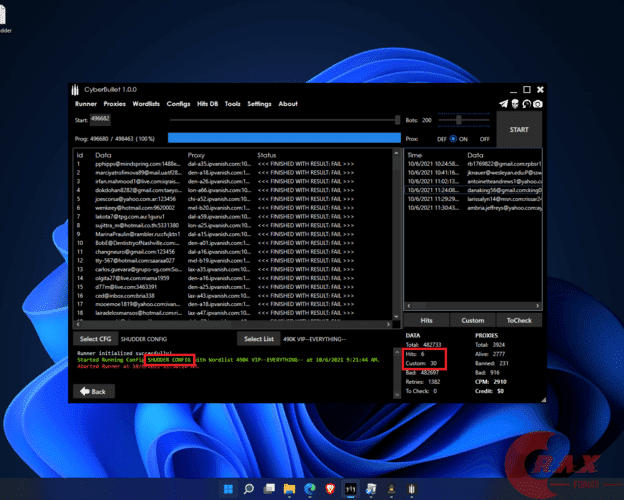624x500 pixels.
Task: Click the CyberBullet logo in the title bar
Action: tap(75, 90)
